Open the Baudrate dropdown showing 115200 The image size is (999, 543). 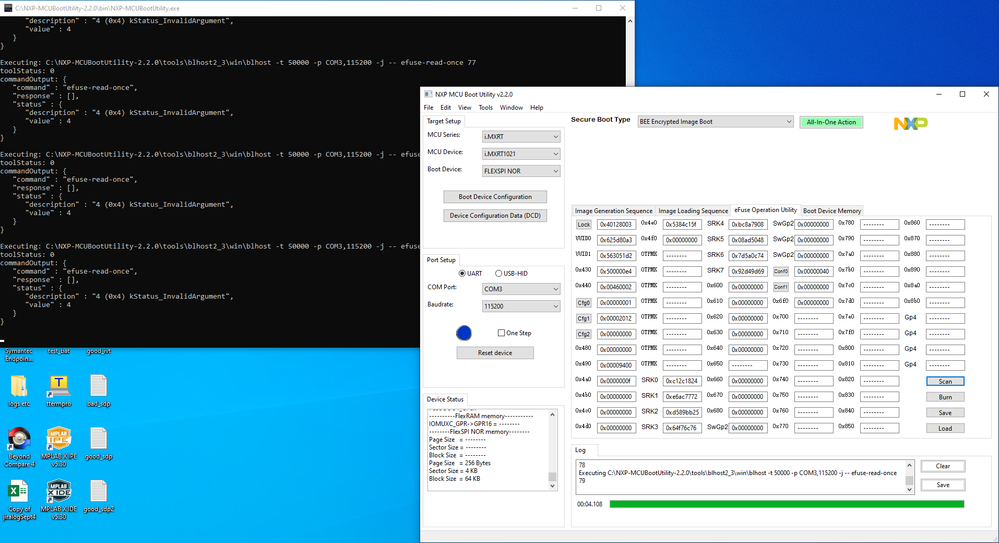(521, 306)
